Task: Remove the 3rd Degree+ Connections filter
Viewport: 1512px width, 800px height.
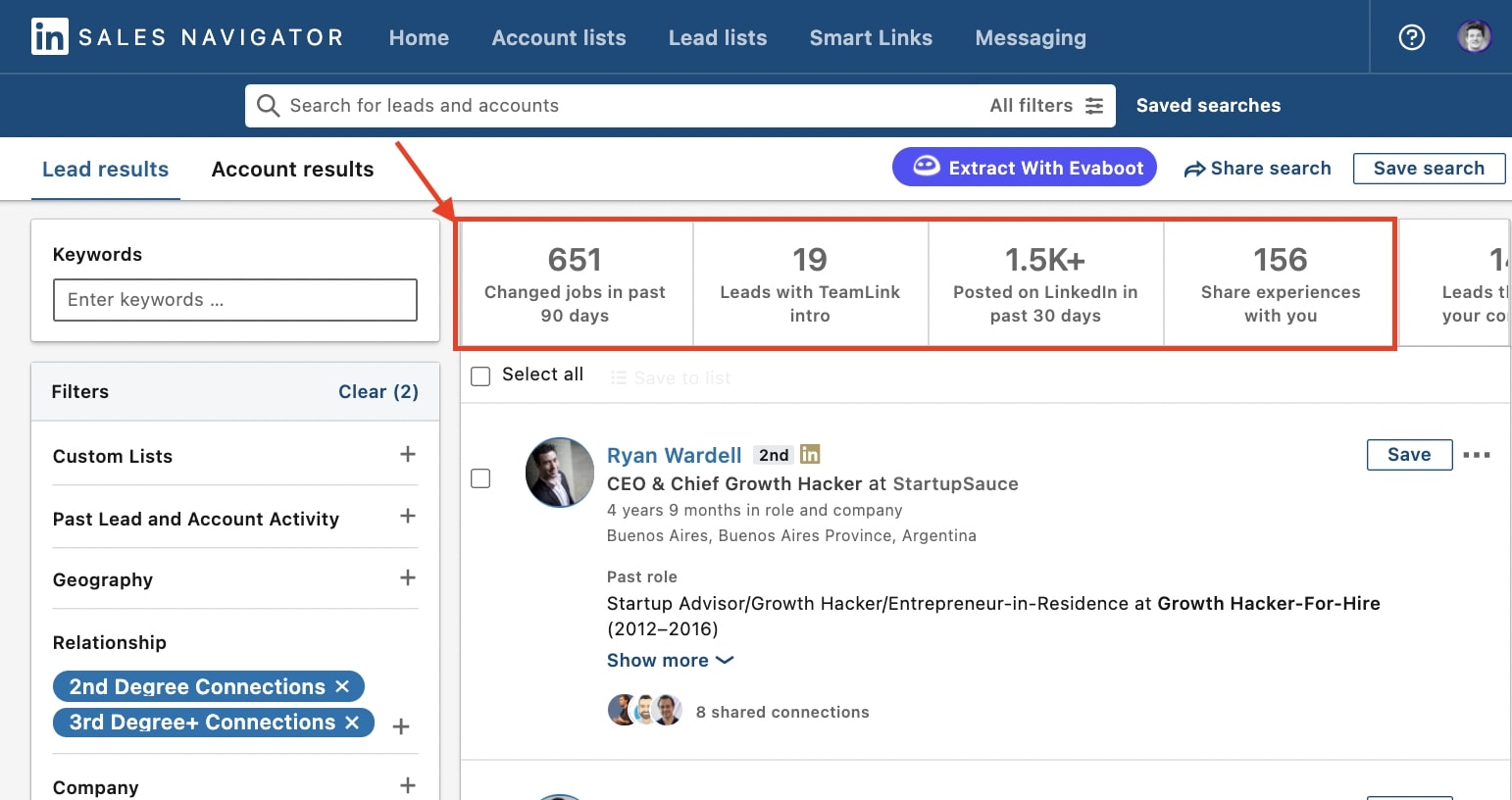Action: tap(352, 723)
